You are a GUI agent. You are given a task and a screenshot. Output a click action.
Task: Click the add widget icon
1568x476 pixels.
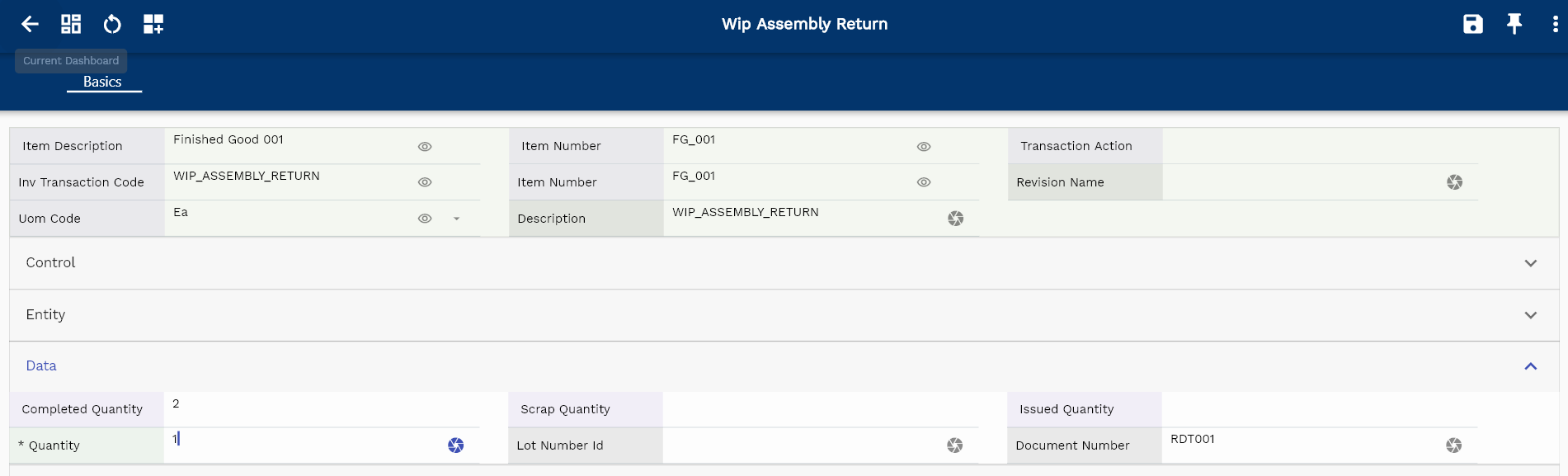(x=153, y=24)
